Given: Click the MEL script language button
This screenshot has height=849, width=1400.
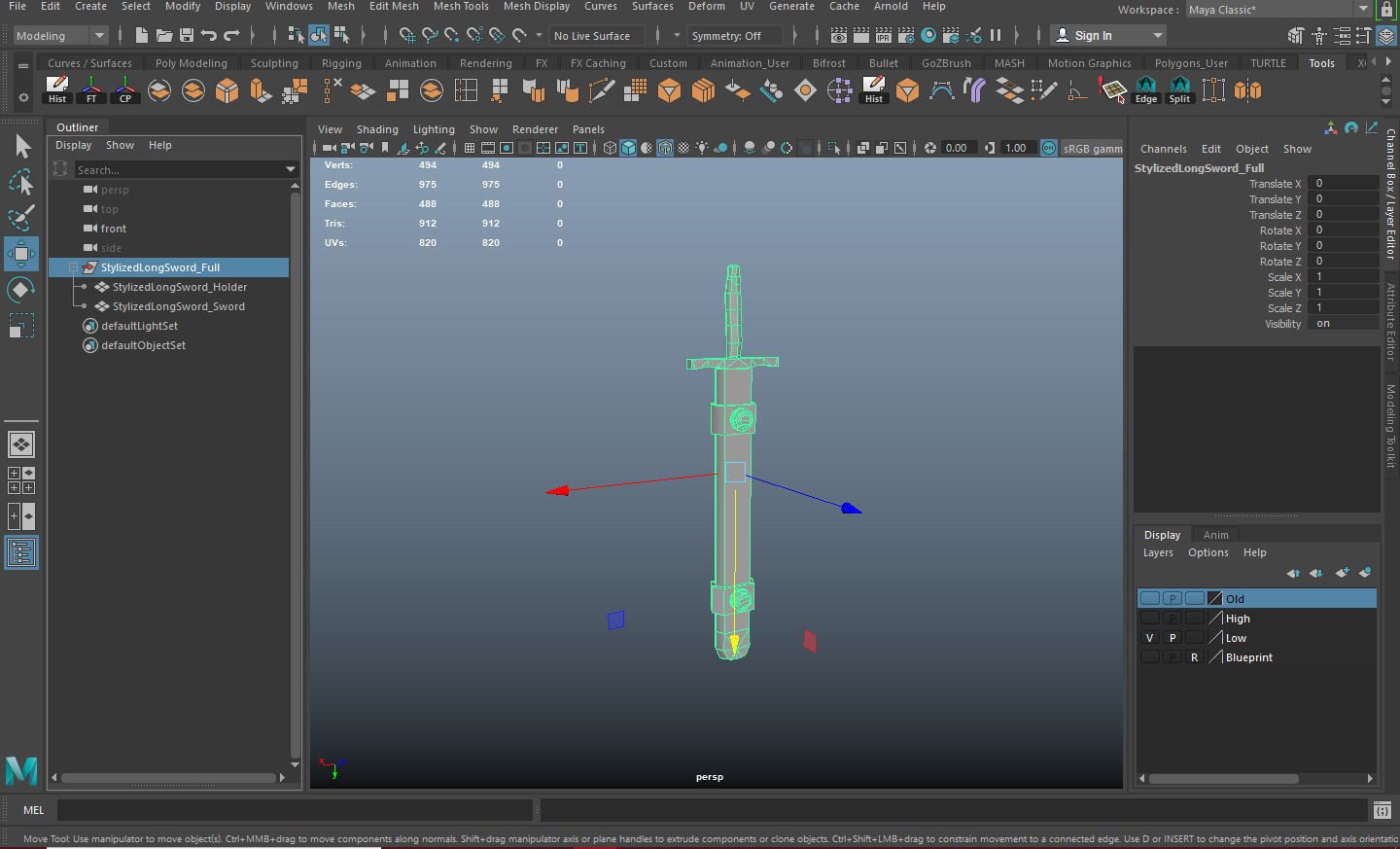Looking at the screenshot, I should (x=33, y=810).
